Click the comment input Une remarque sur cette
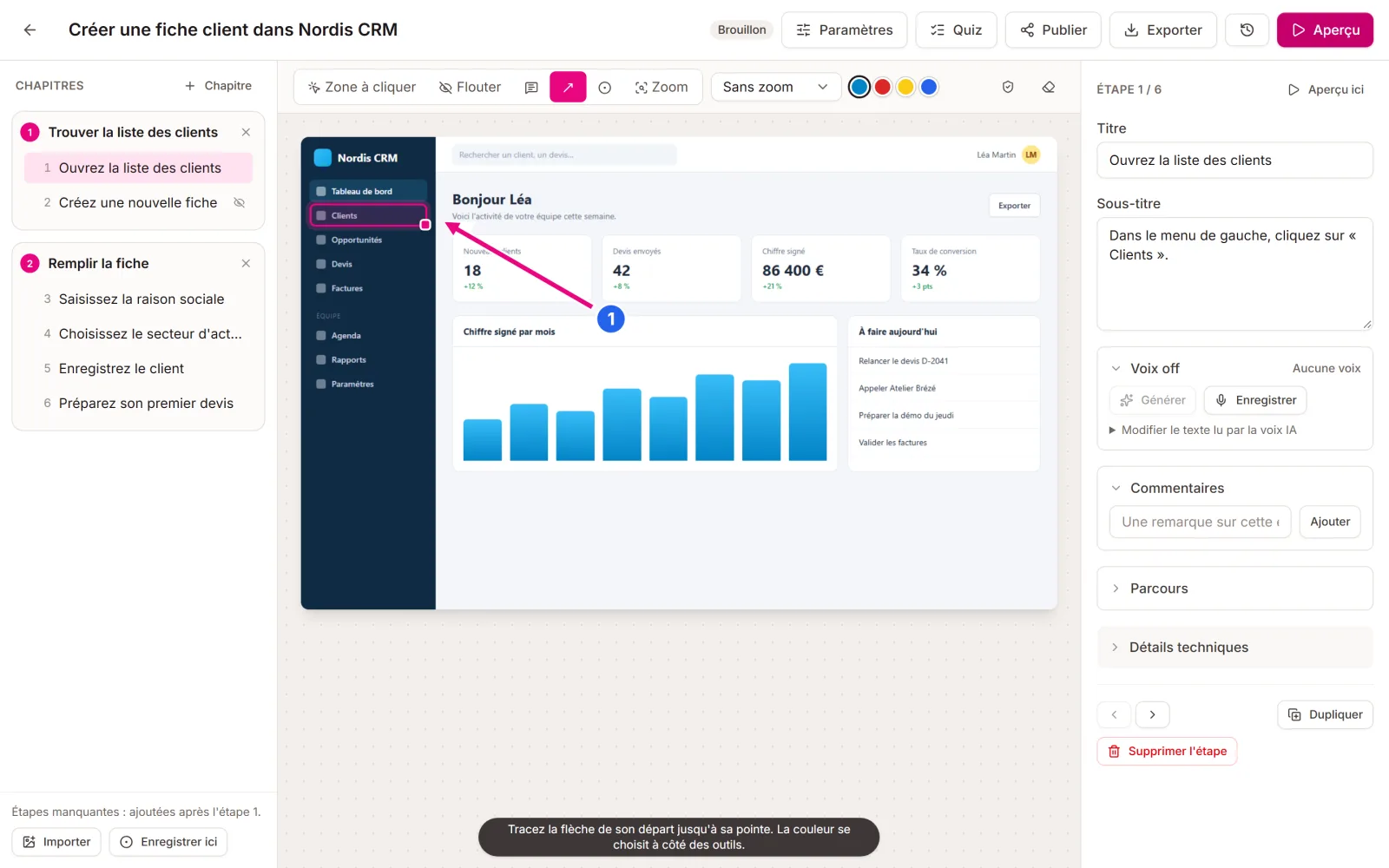The width and height of the screenshot is (1389, 868). pyautogui.click(x=1200, y=522)
